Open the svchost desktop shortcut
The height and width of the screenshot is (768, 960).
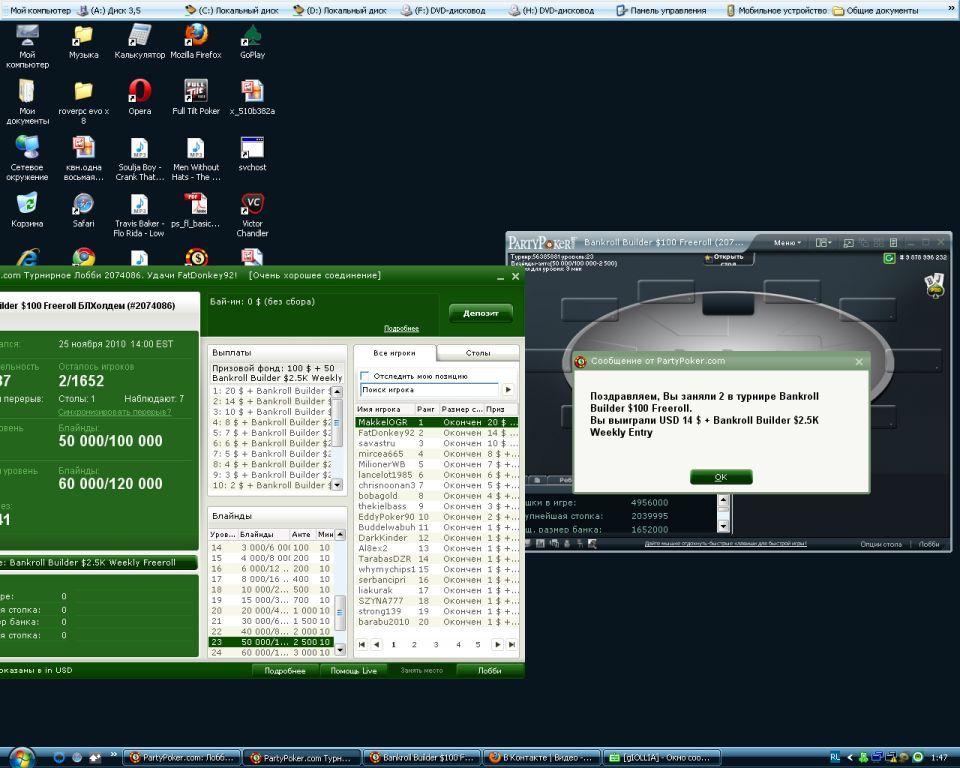tap(252, 153)
